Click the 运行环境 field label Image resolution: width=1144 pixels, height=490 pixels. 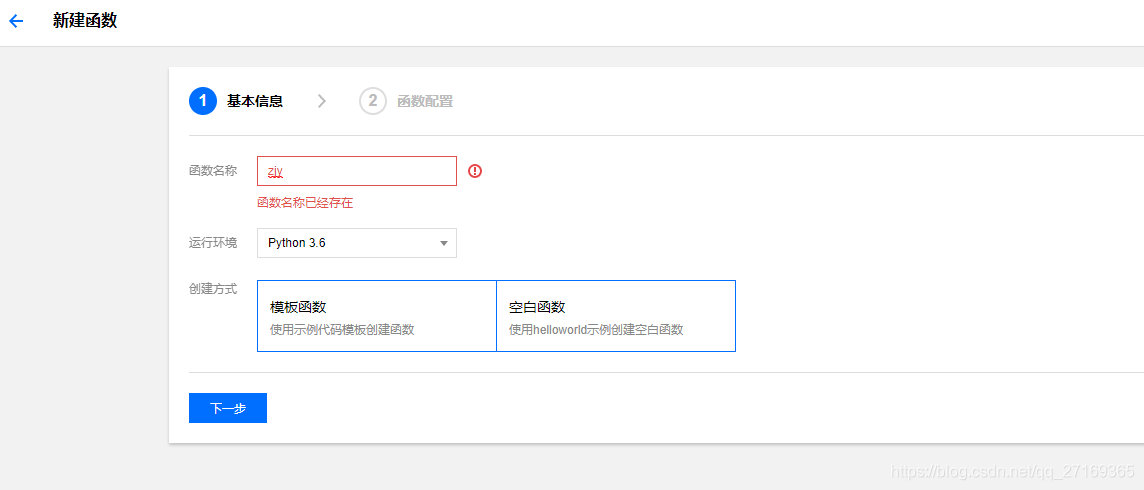213,243
